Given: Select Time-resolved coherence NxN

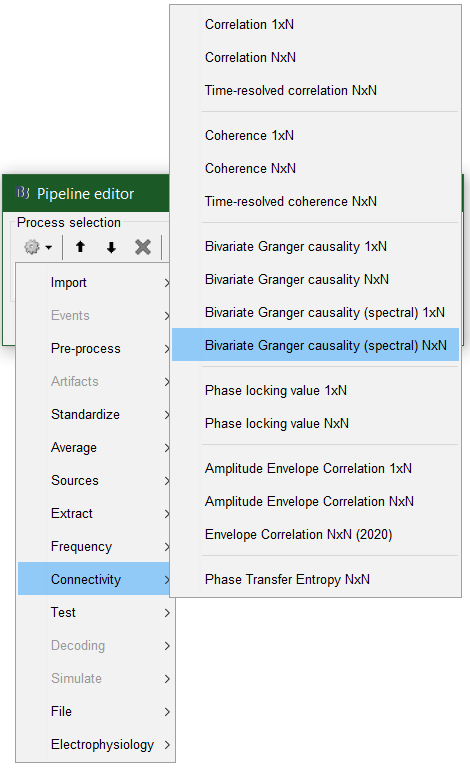Looking at the screenshot, I should pos(315,201).
